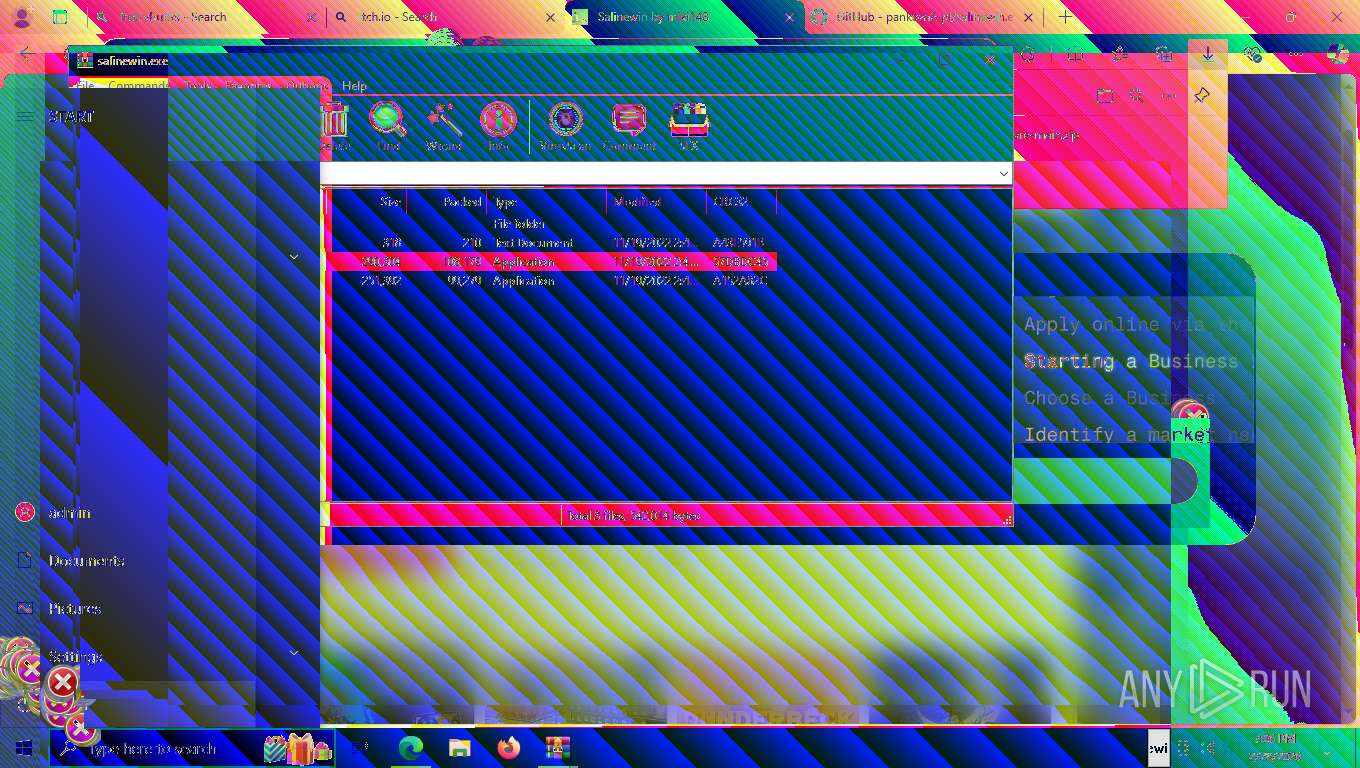Launch the Wizard toolbar icon
1360x768 pixels.
coord(444,127)
